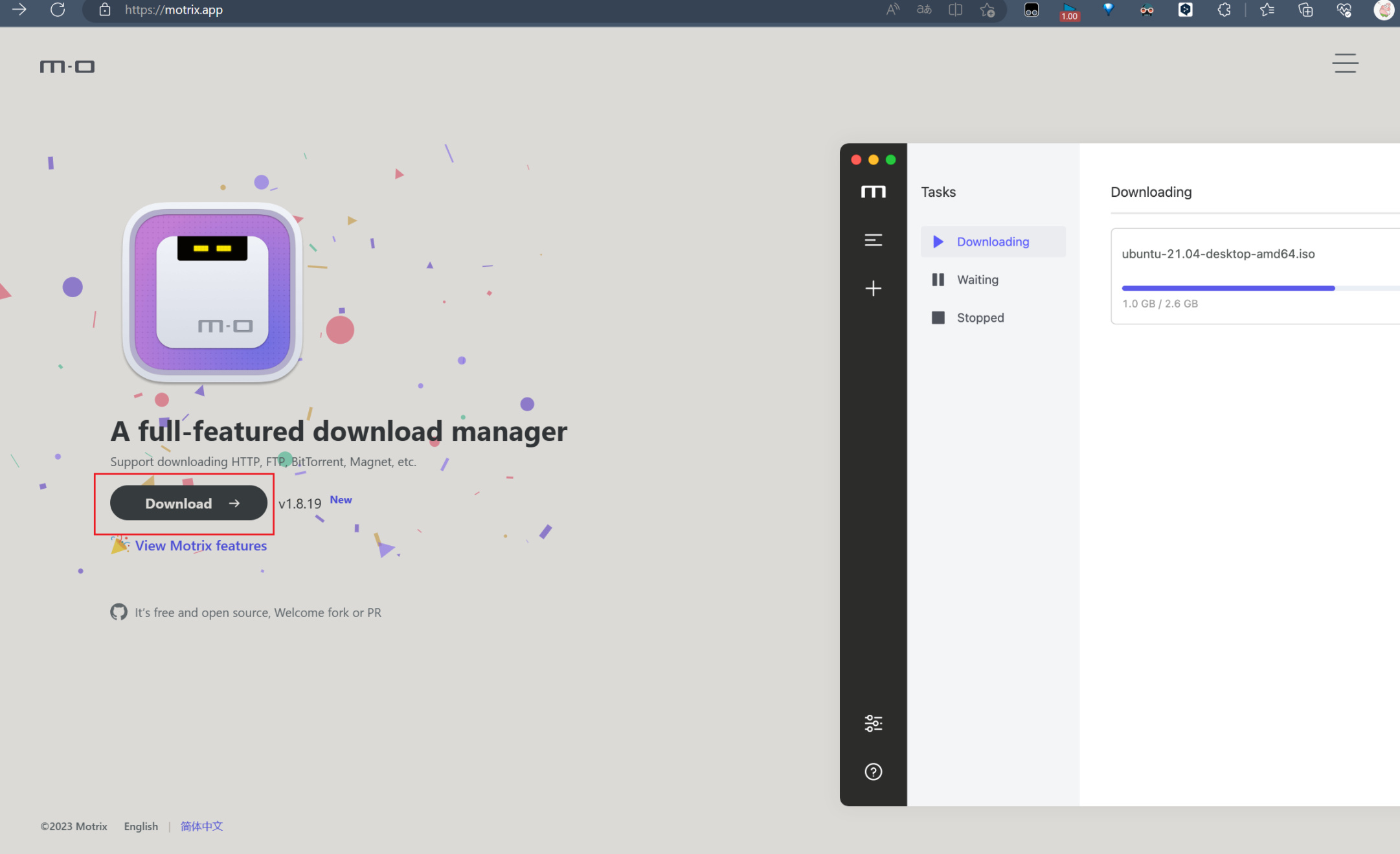1400x854 pixels.
Task: Add this page to favorites star icon
Action: click(x=987, y=10)
